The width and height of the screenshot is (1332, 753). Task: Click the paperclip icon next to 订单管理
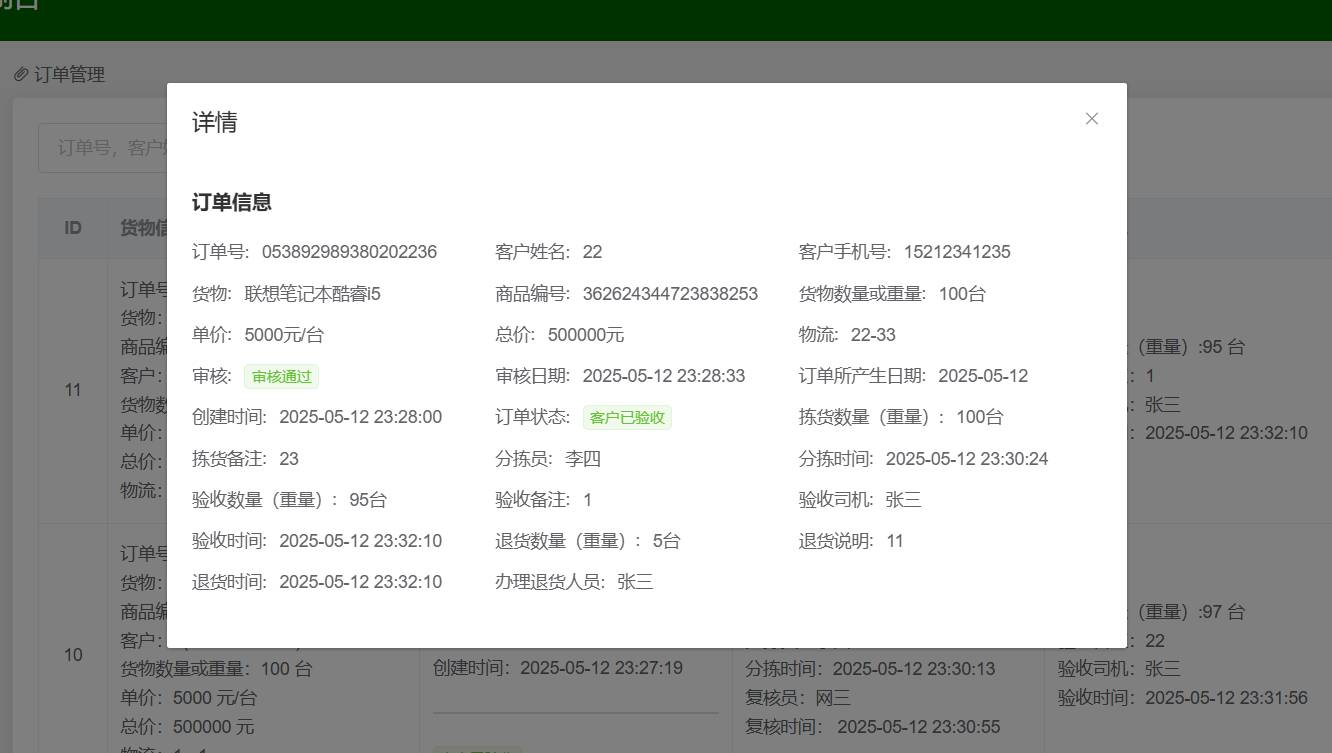[x=21, y=75]
